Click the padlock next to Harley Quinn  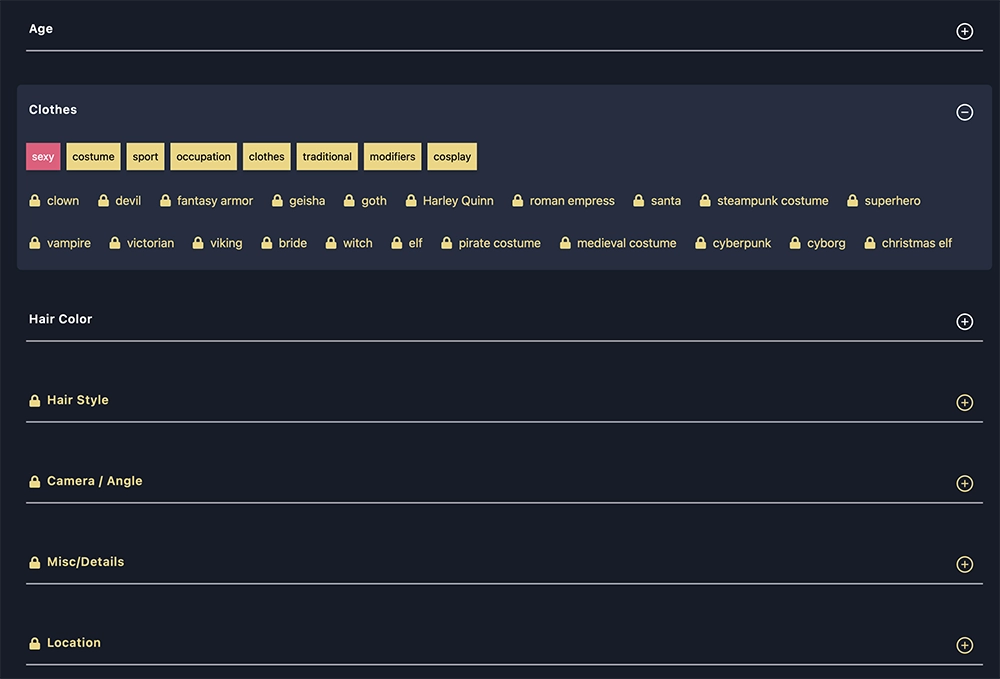410,200
